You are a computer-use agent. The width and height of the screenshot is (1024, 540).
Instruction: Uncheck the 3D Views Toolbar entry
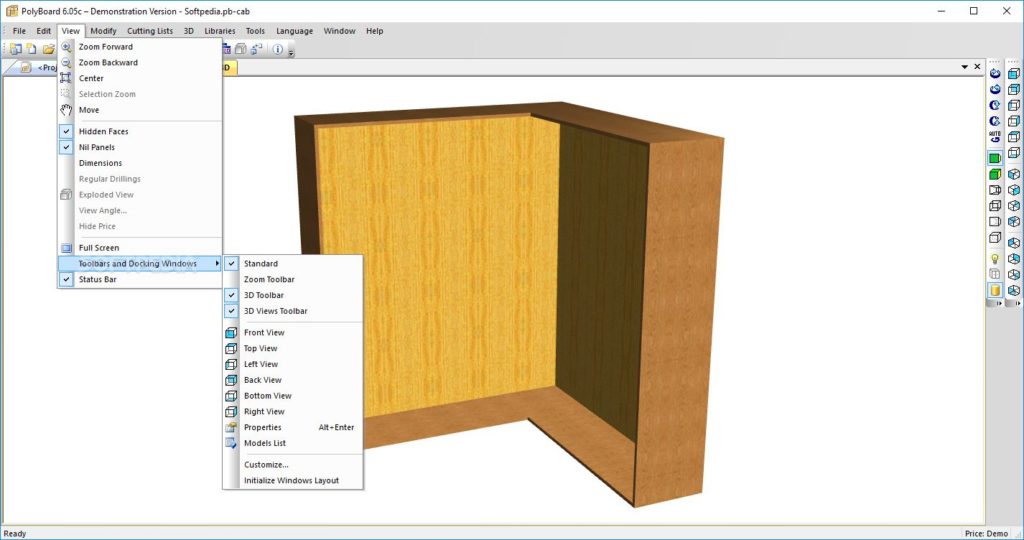click(x=293, y=311)
